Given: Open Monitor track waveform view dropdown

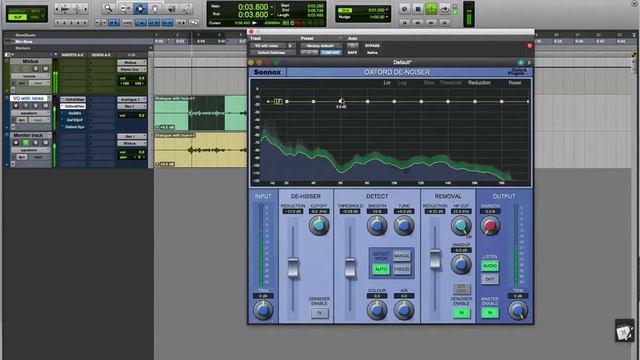Looking at the screenshot, I should click(x=30, y=150).
